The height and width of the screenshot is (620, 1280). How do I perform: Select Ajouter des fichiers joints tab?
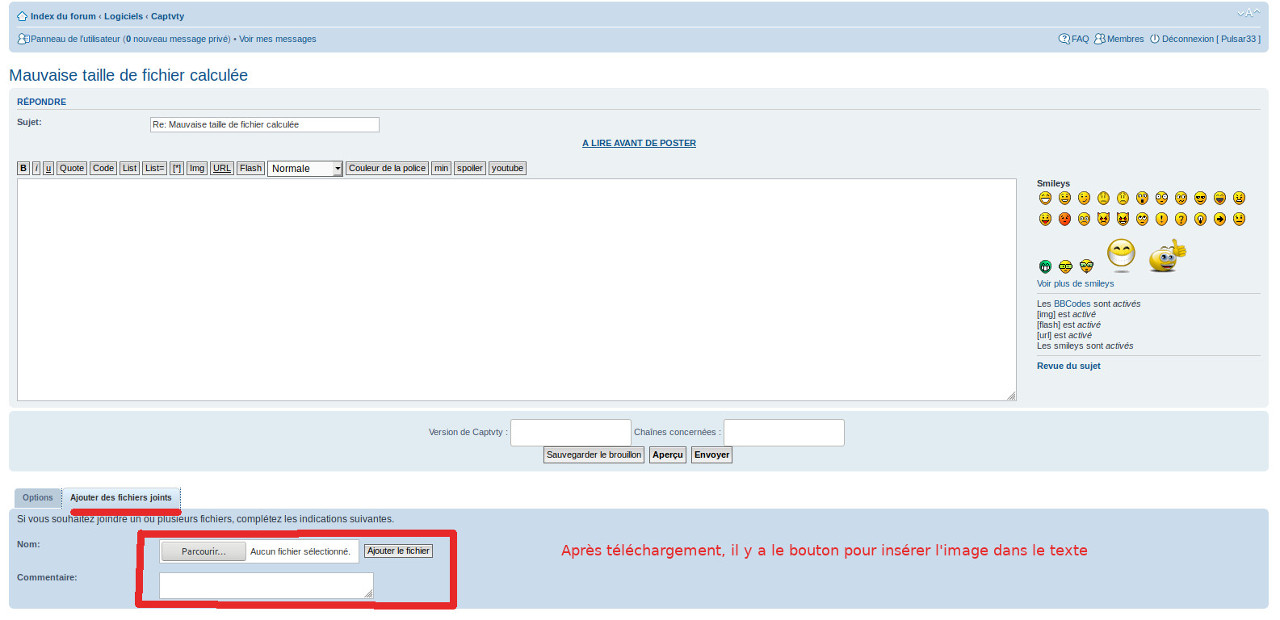coord(121,498)
